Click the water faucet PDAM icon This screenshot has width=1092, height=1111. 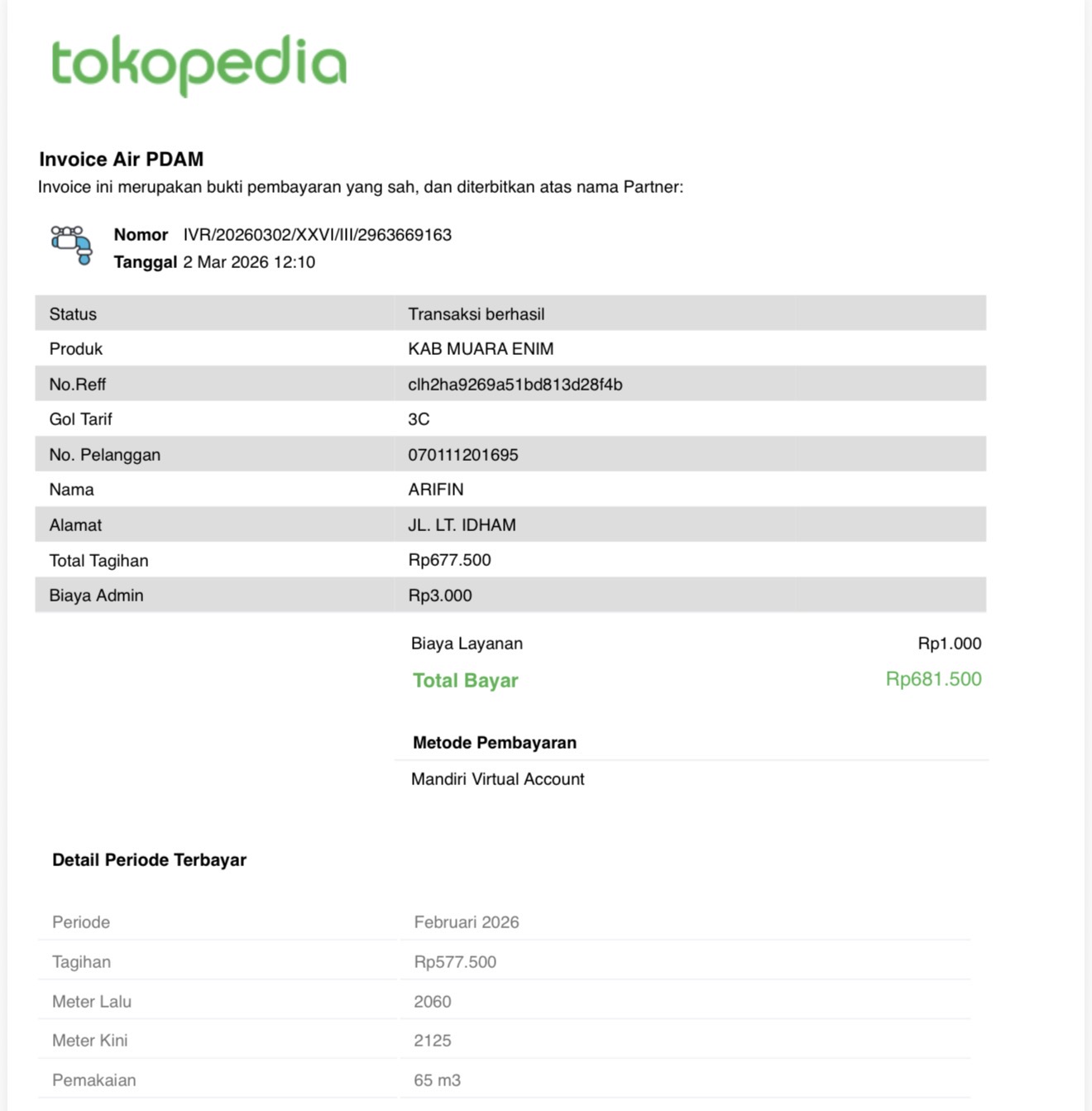pyautogui.click(x=71, y=245)
